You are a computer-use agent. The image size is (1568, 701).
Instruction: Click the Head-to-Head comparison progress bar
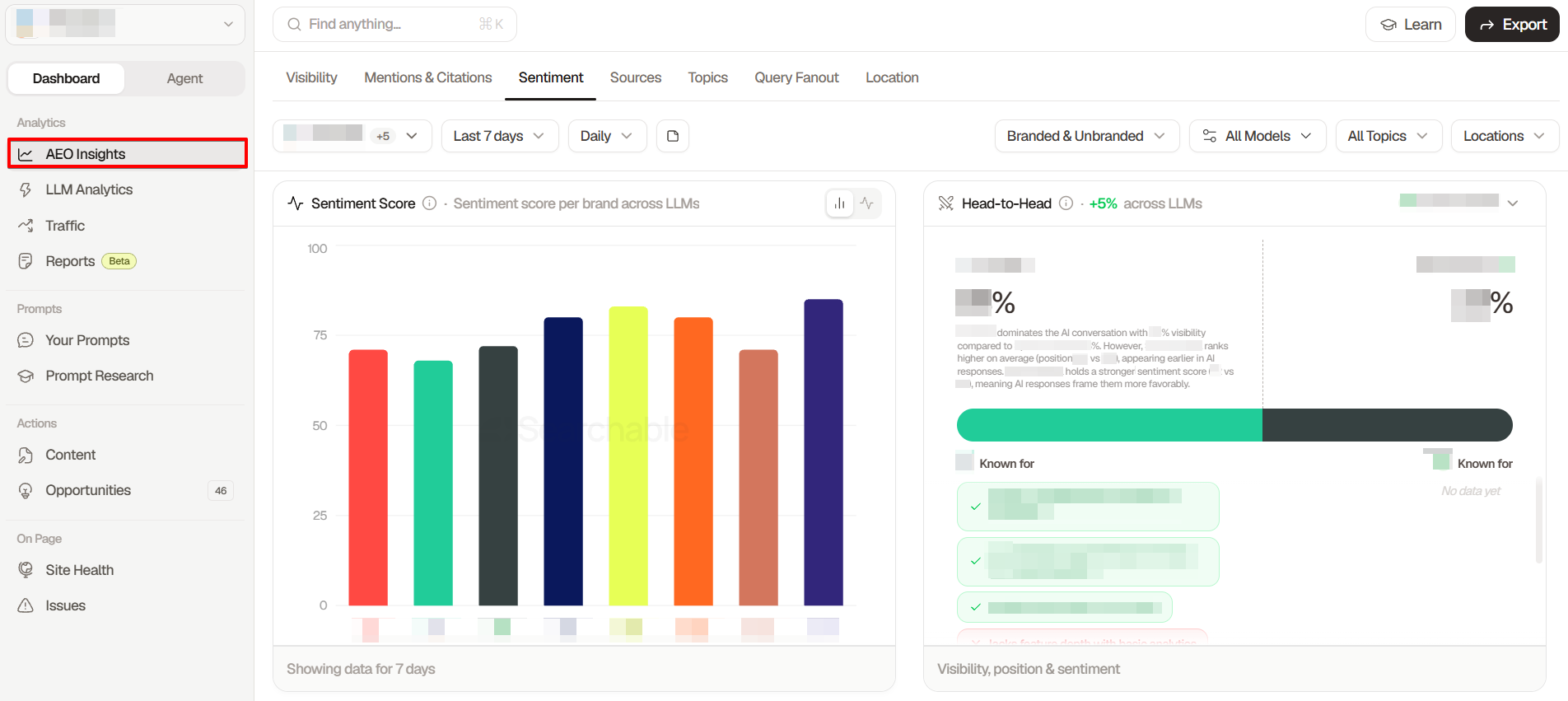1234,425
